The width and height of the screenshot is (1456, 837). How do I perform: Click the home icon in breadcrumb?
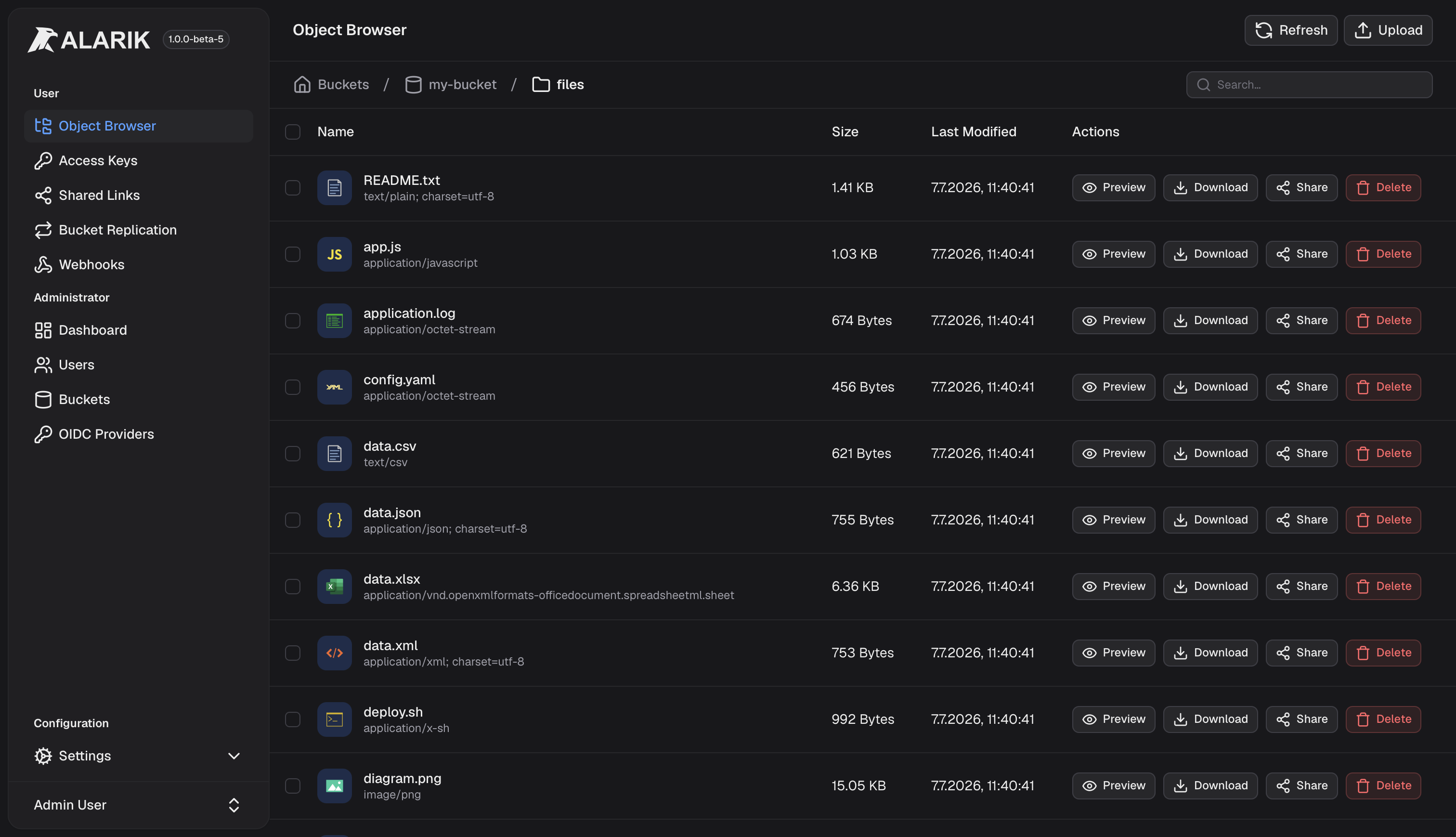302,84
